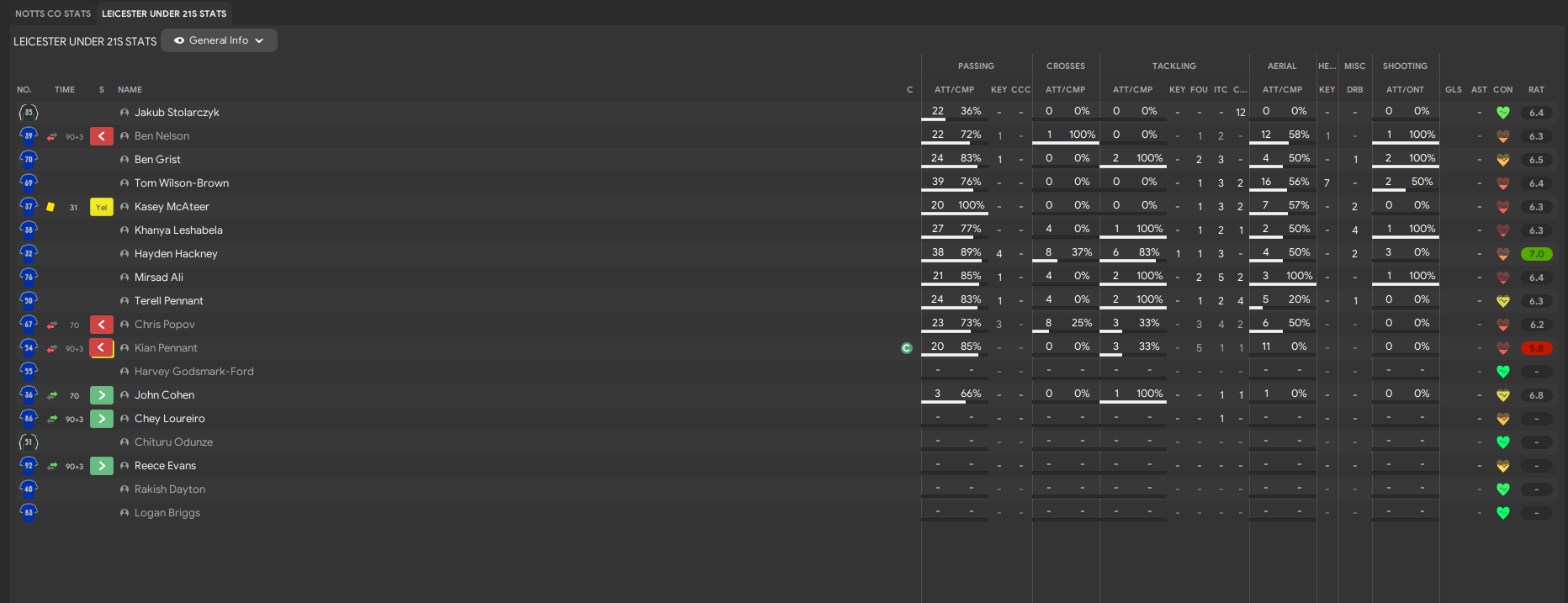Image resolution: width=1568 pixels, height=603 pixels.
Task: Sort by the RAT rating column
Action: (1536, 90)
